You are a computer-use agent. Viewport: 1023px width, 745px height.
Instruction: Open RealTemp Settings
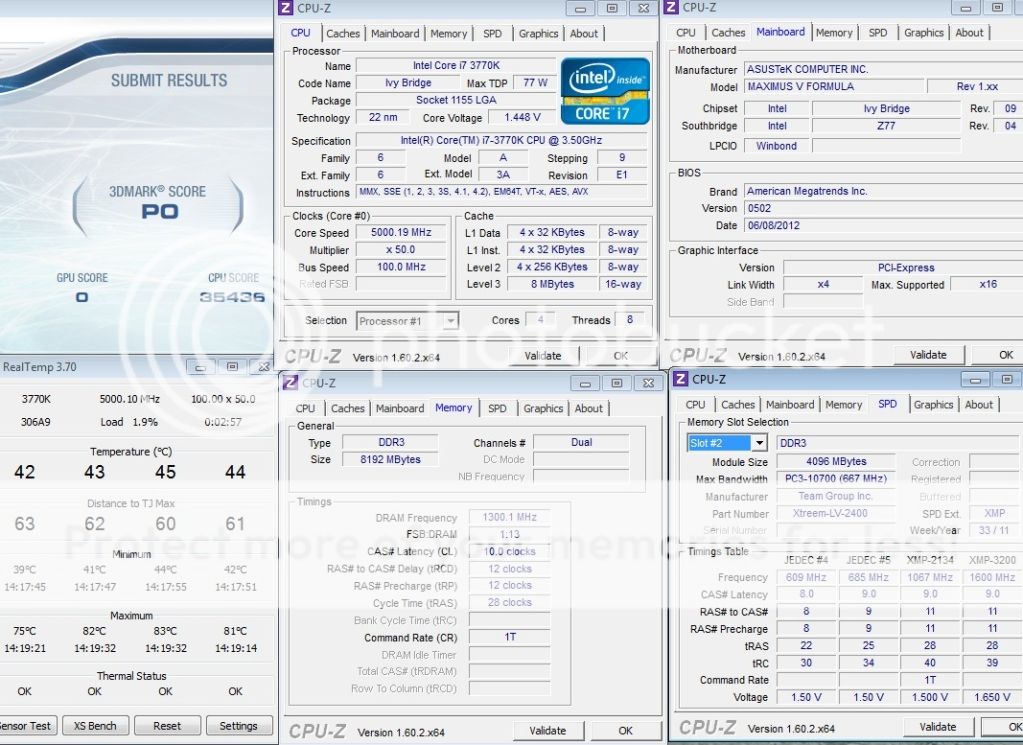point(238,726)
